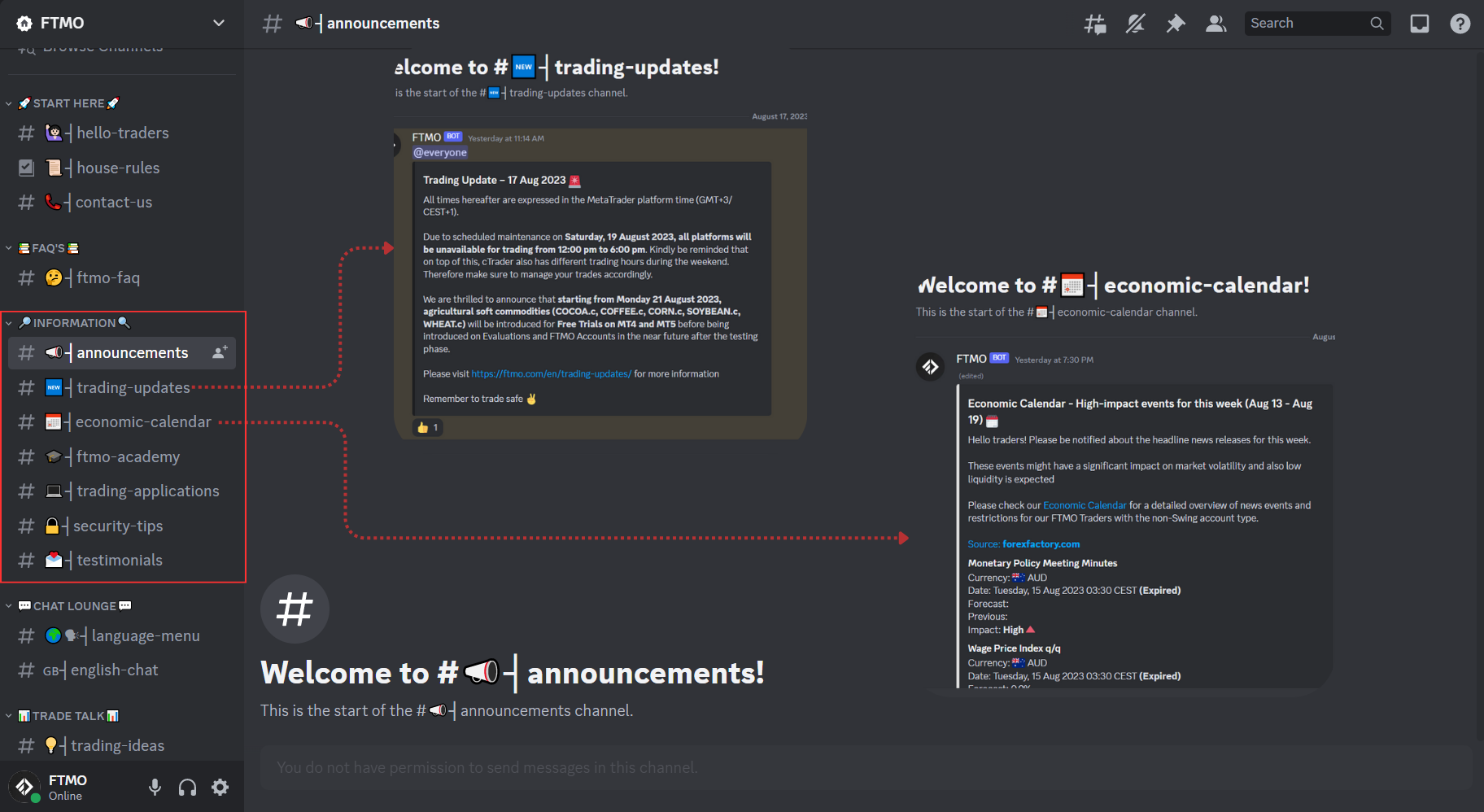1484x812 pixels.
Task: Open the Economic Calendar hyperlink
Action: pos(1085,505)
